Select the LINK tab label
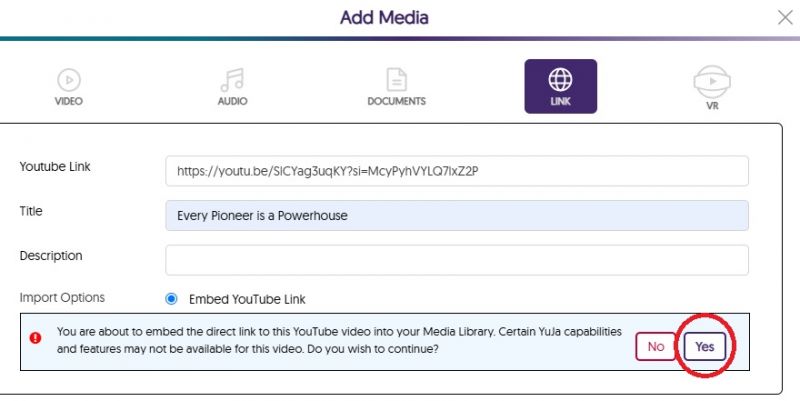800x401 pixels. click(560, 102)
